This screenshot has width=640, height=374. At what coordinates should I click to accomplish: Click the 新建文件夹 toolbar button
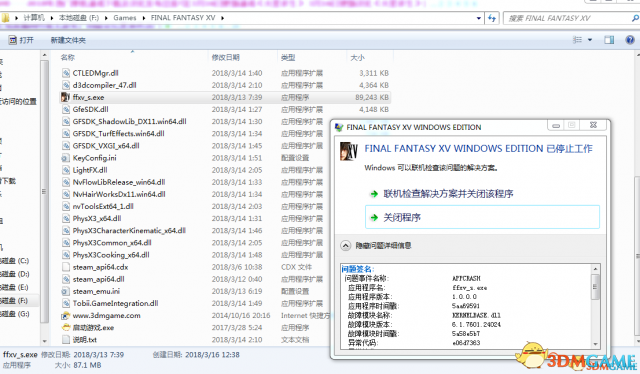pyautogui.click(x=68, y=40)
